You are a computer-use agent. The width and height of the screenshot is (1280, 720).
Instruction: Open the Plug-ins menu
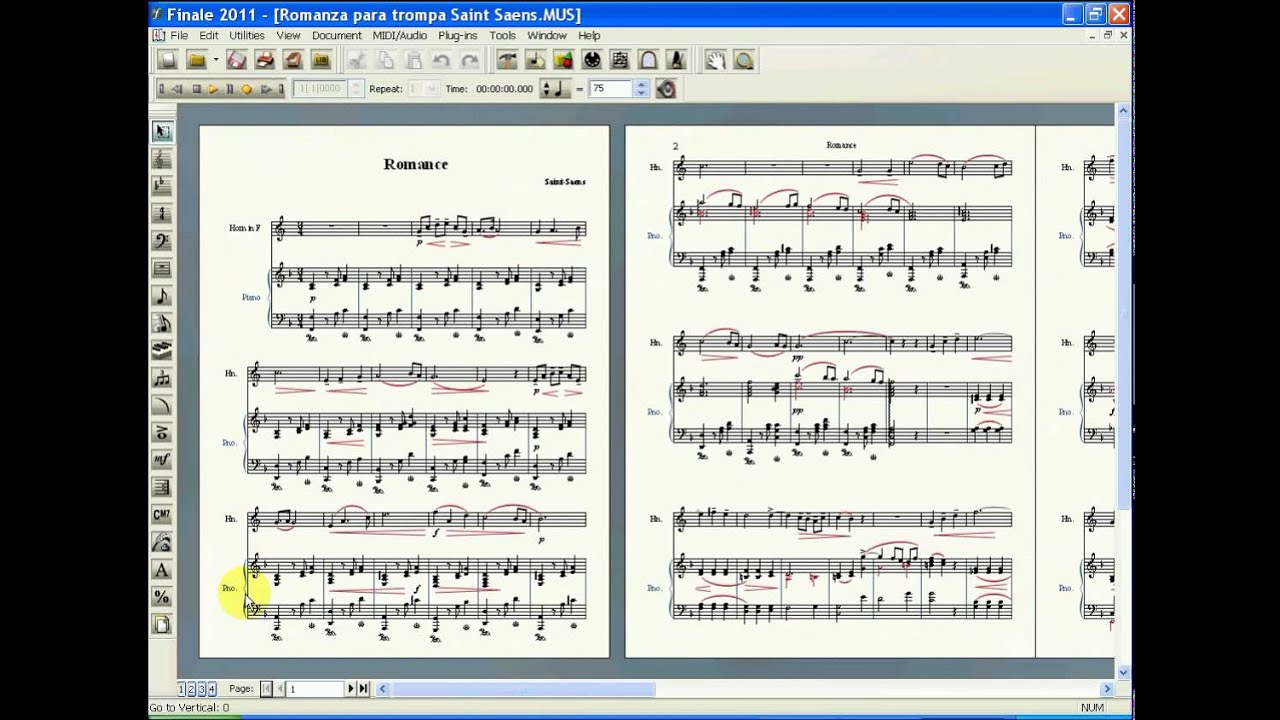[457, 35]
